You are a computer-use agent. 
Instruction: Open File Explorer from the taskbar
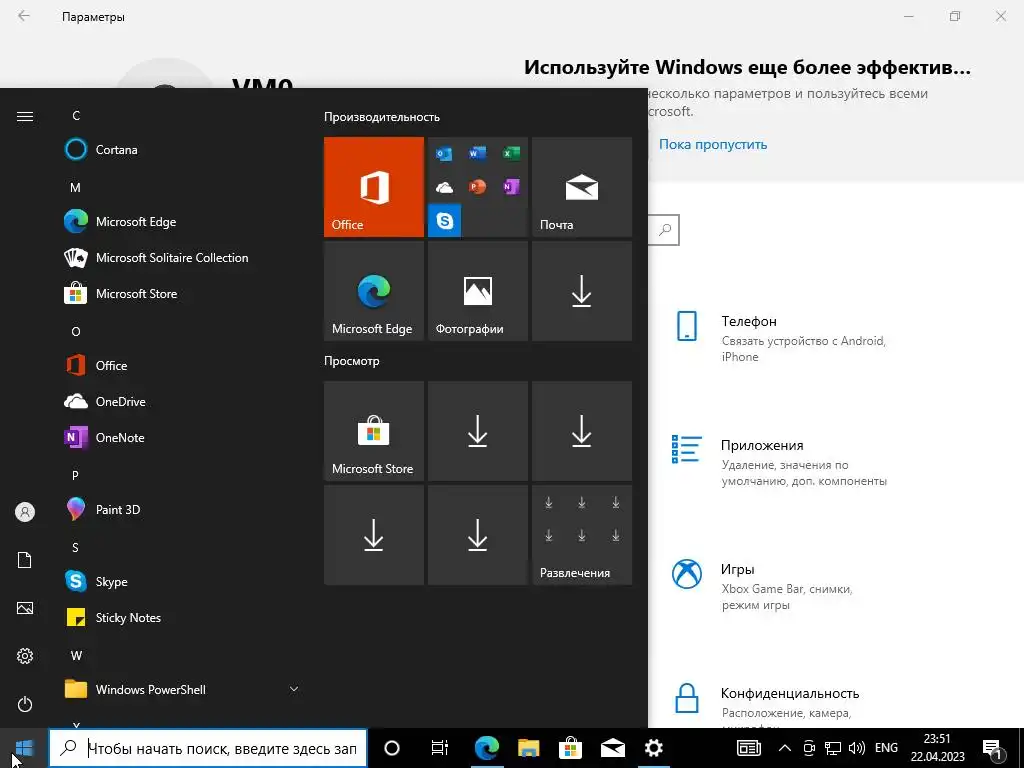pos(528,748)
